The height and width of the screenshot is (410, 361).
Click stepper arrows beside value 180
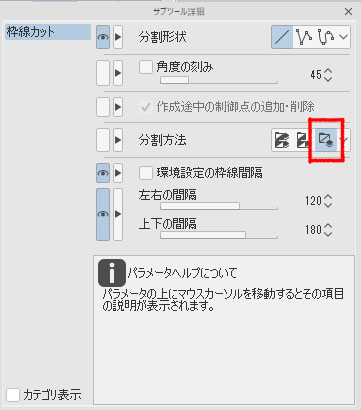click(328, 230)
